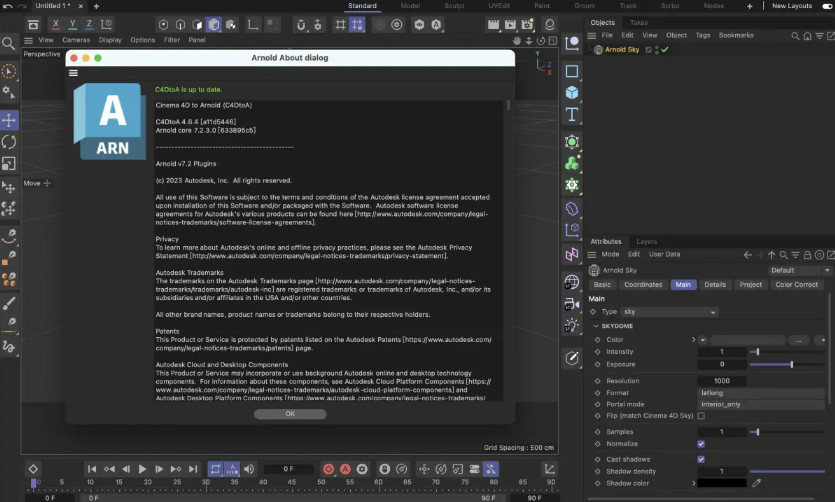Toggle X axis lock
This screenshot has width=835, height=502.
tap(55, 24)
